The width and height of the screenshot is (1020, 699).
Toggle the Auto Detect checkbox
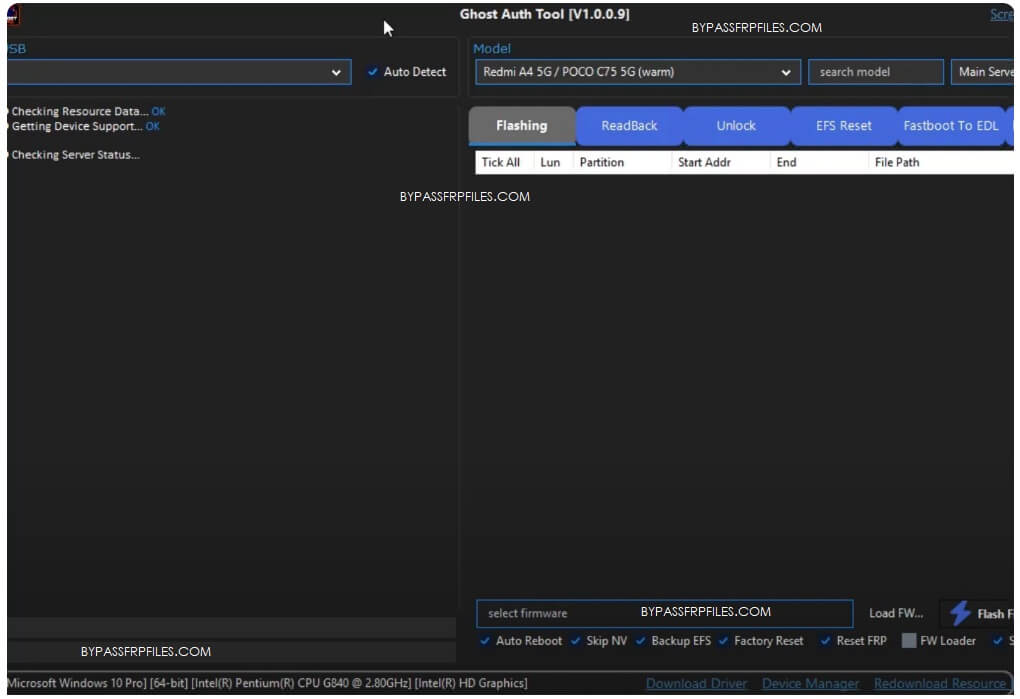(x=373, y=72)
